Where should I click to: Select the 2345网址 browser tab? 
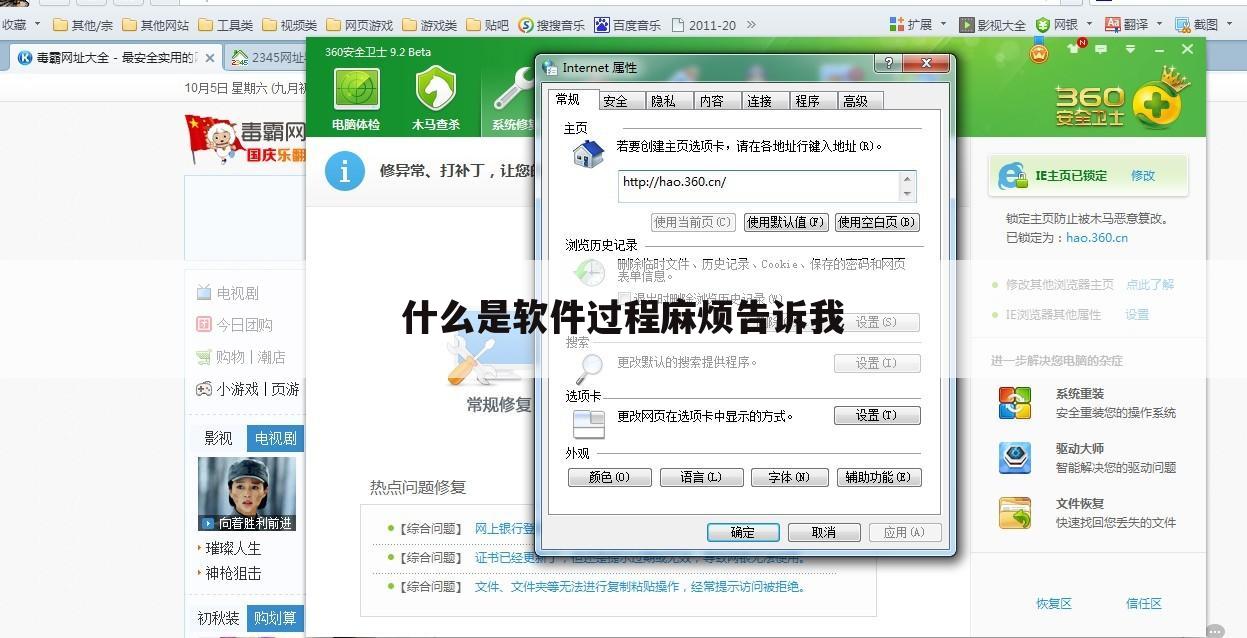266,57
